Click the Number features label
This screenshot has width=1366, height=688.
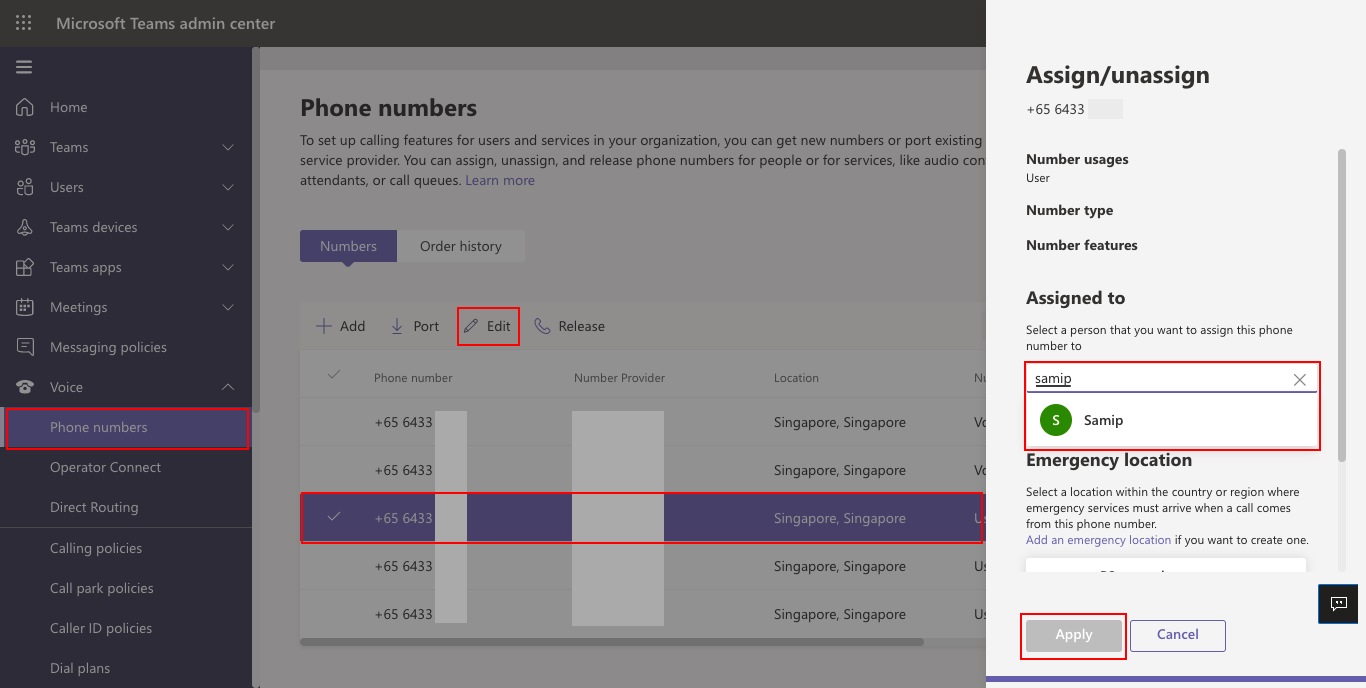pyautogui.click(x=1082, y=245)
